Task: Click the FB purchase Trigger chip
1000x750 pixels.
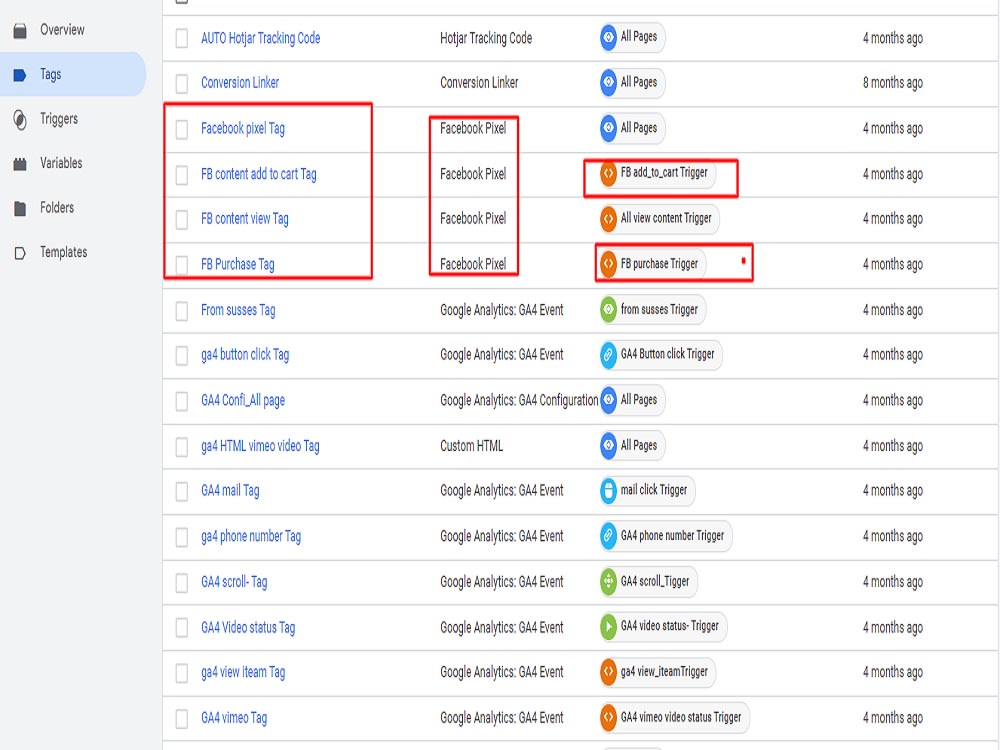Action: (655, 264)
